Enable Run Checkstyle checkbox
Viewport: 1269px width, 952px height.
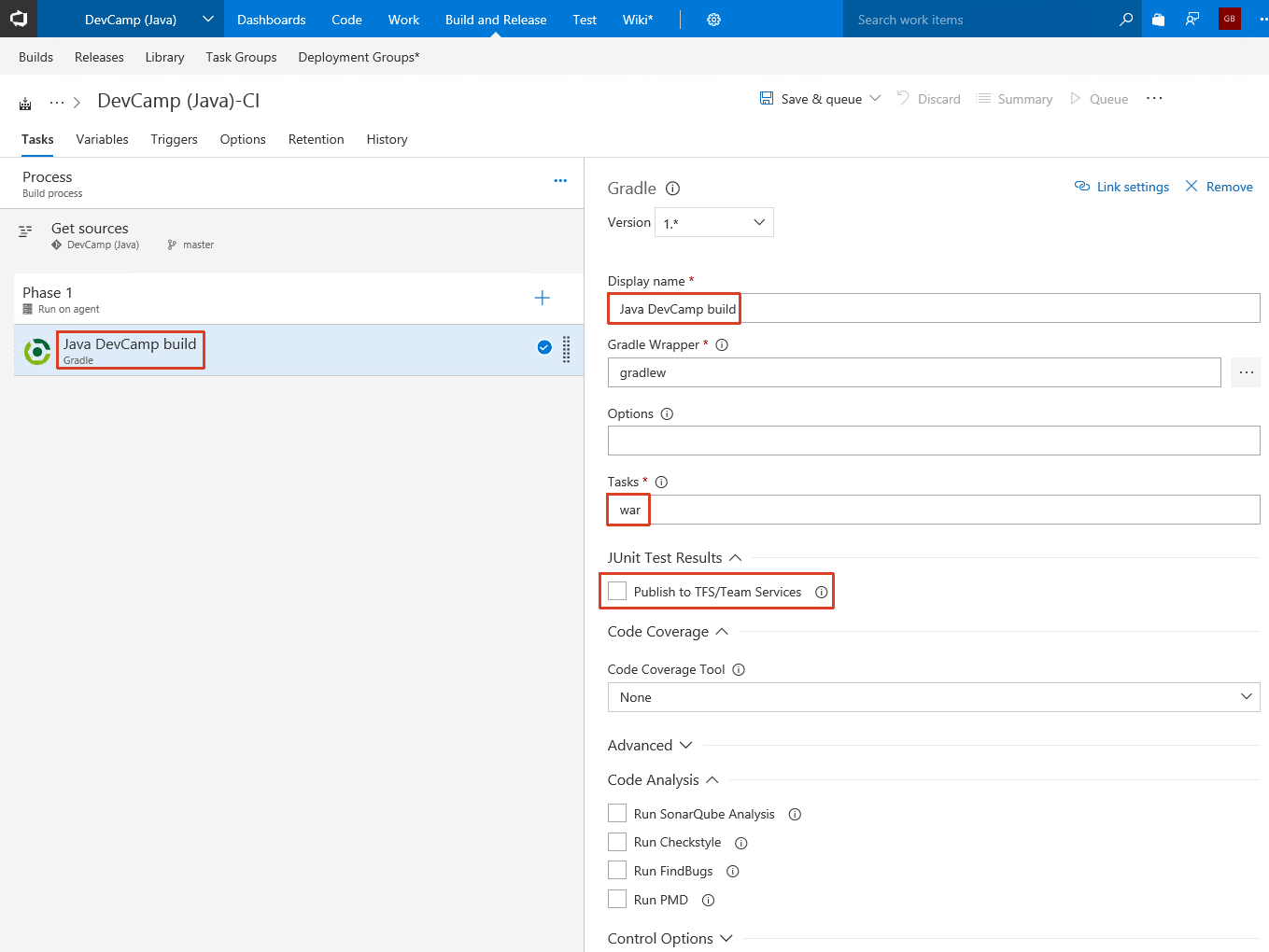pos(617,842)
